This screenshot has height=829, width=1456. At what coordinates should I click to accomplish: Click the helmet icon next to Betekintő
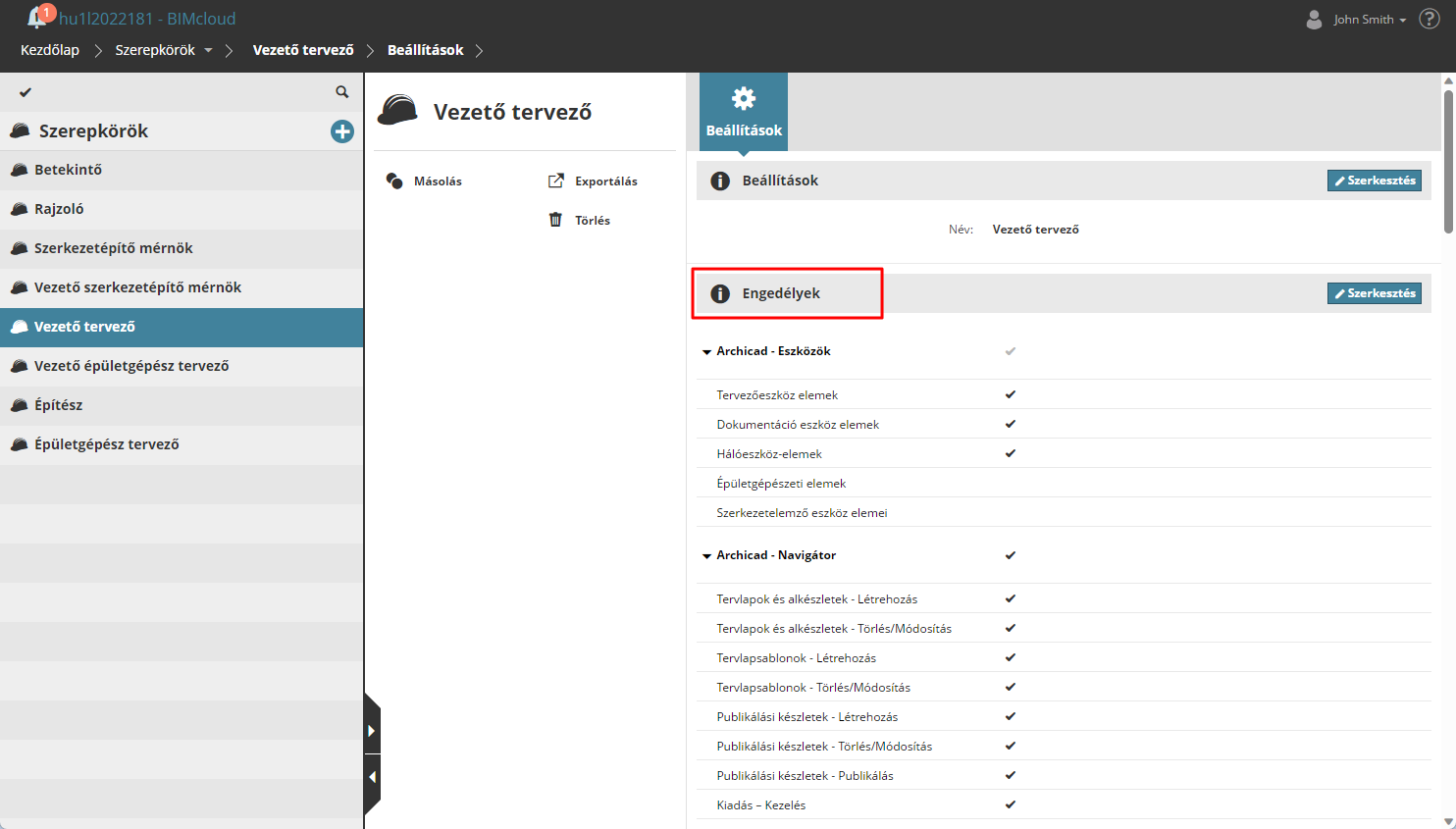(19, 170)
